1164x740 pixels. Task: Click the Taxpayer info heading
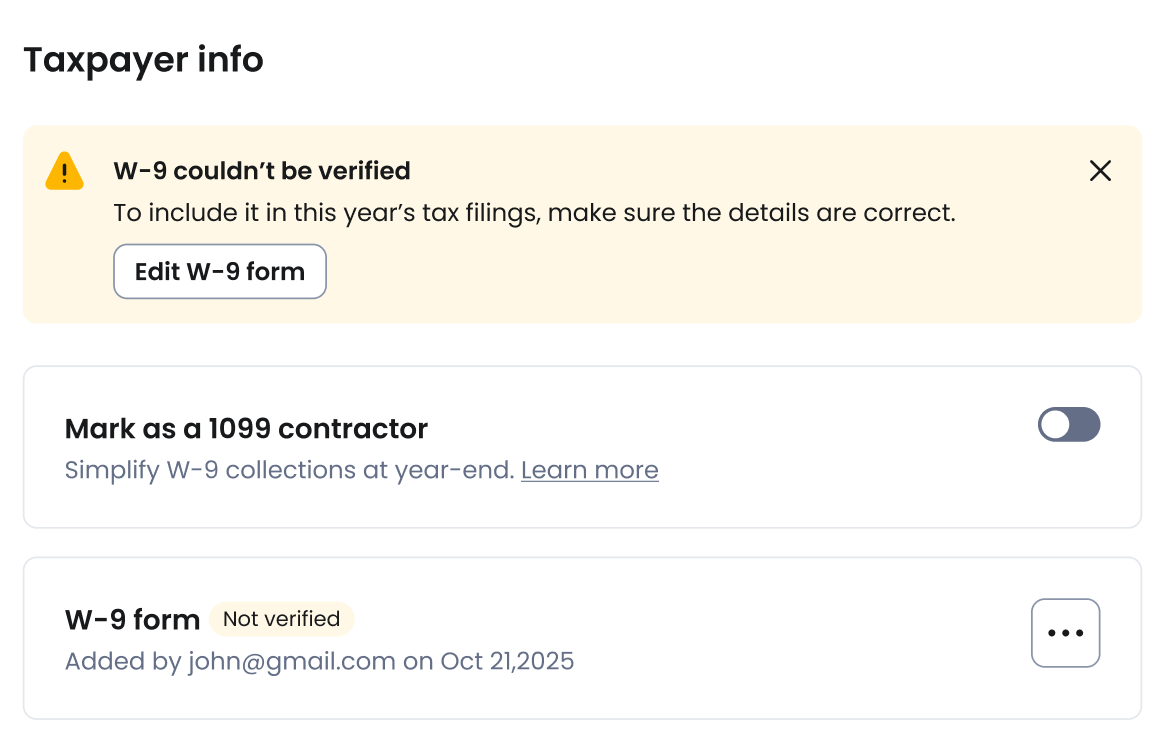click(x=143, y=60)
